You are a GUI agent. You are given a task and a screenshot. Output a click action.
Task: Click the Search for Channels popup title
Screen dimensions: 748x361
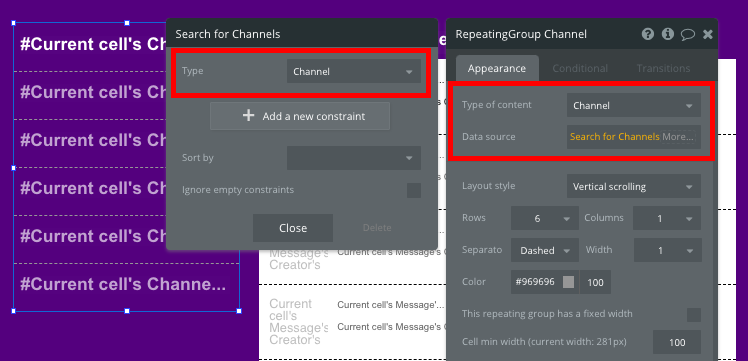coord(228,34)
